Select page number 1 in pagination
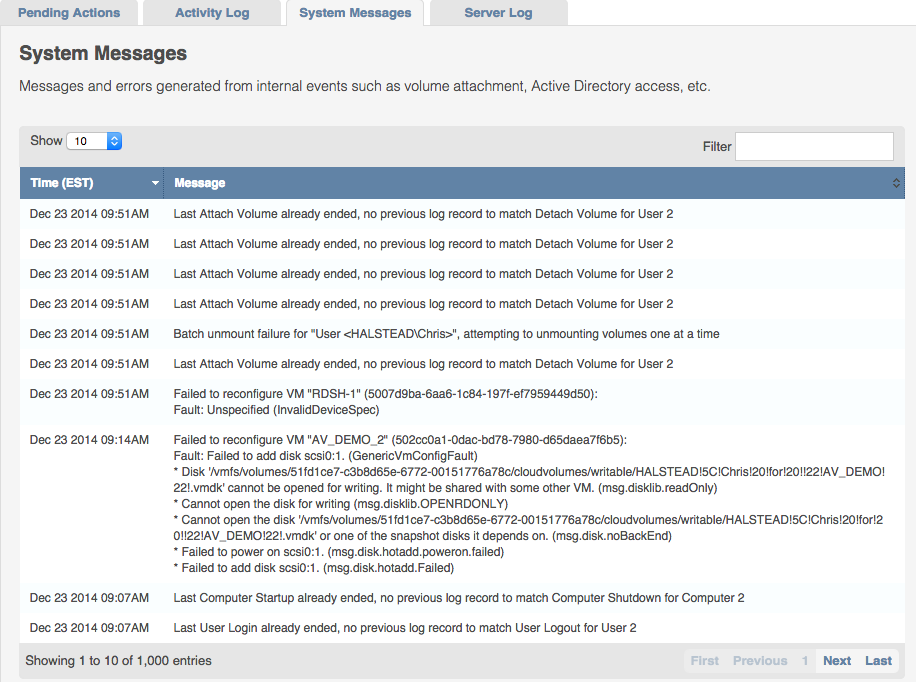Viewport: 916px width, 682px height. [x=805, y=660]
